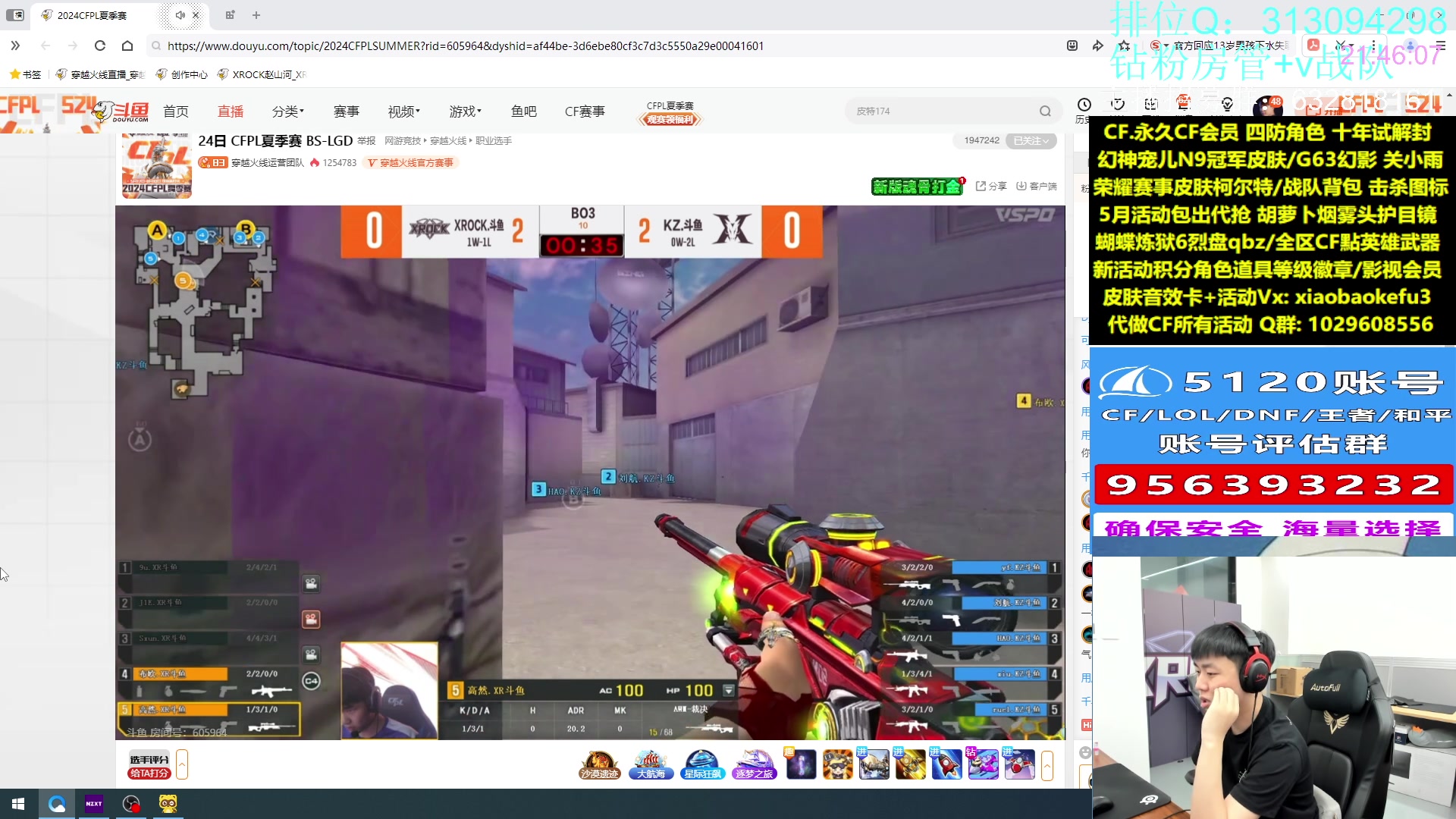
Task: Expand the arrow beside 选手评分
Action: [182, 765]
